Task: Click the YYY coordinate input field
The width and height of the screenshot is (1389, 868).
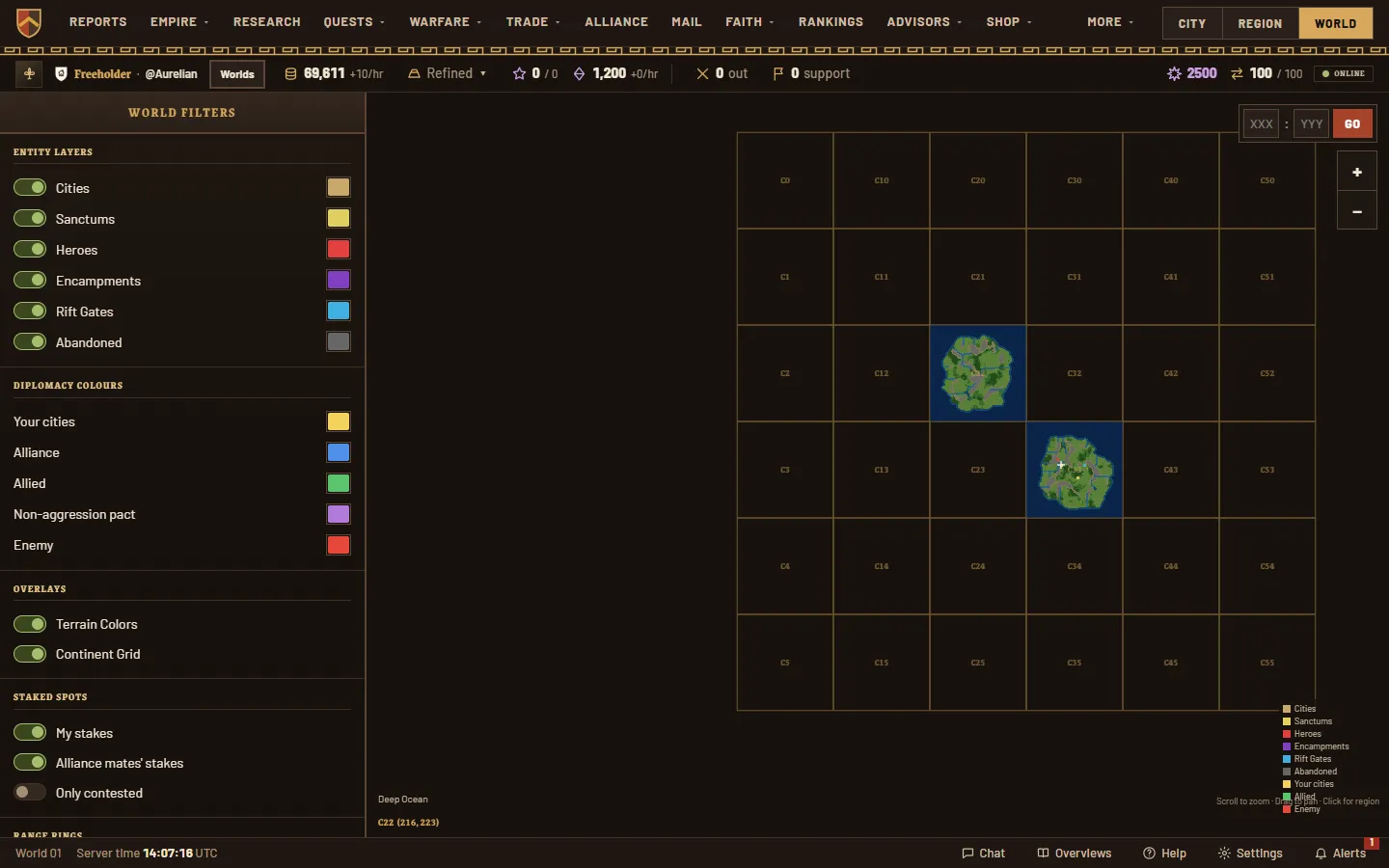Action: click(x=1311, y=123)
